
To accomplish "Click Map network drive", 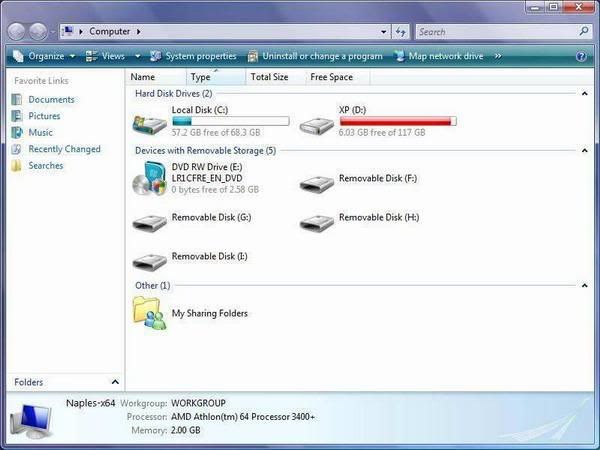I will point(439,56).
